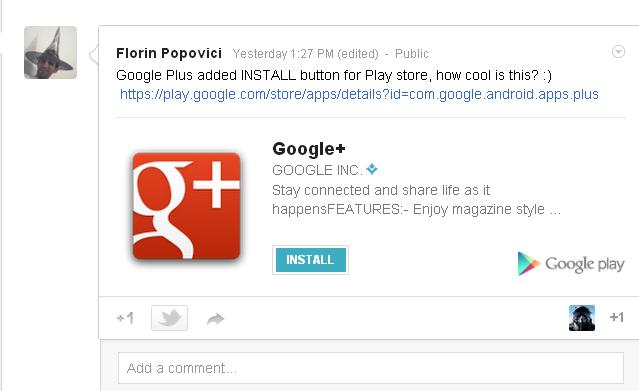Screen dimensions: 639x391
Task: Open the Google+ app title
Action: (x=309, y=149)
